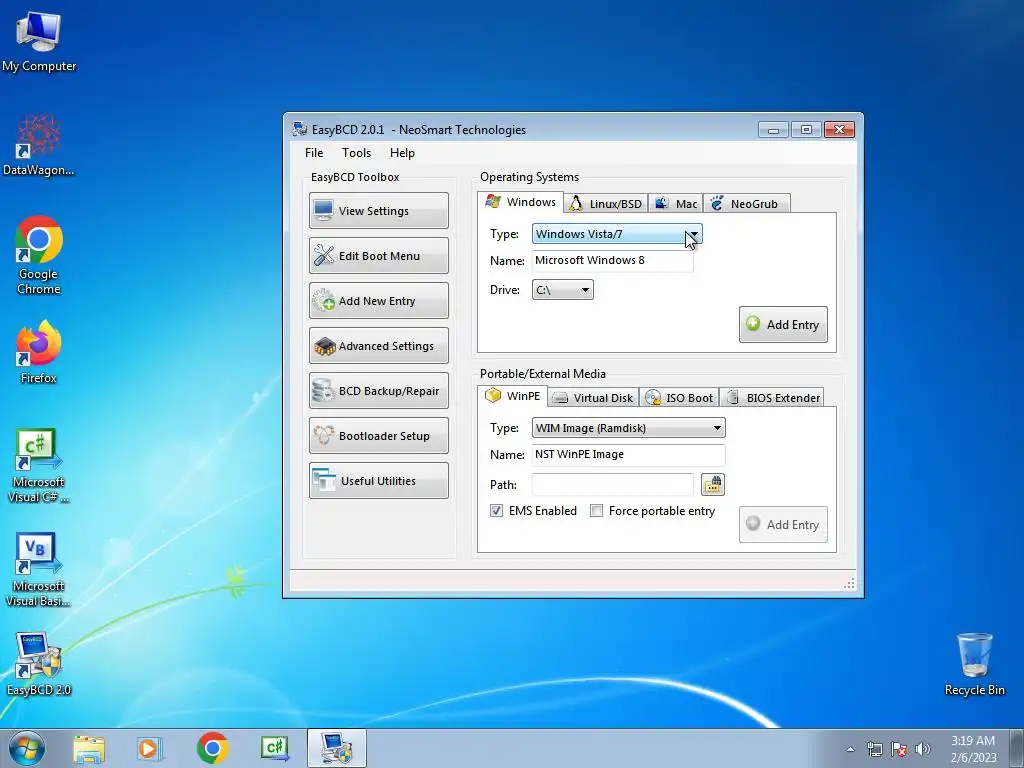Click the EasyBCD 2.0 desktop shortcut
The width and height of the screenshot is (1024, 768).
coord(39,664)
